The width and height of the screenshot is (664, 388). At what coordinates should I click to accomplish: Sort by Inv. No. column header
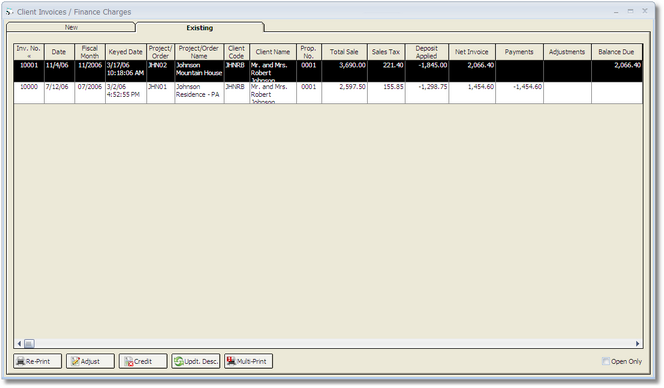click(x=29, y=52)
